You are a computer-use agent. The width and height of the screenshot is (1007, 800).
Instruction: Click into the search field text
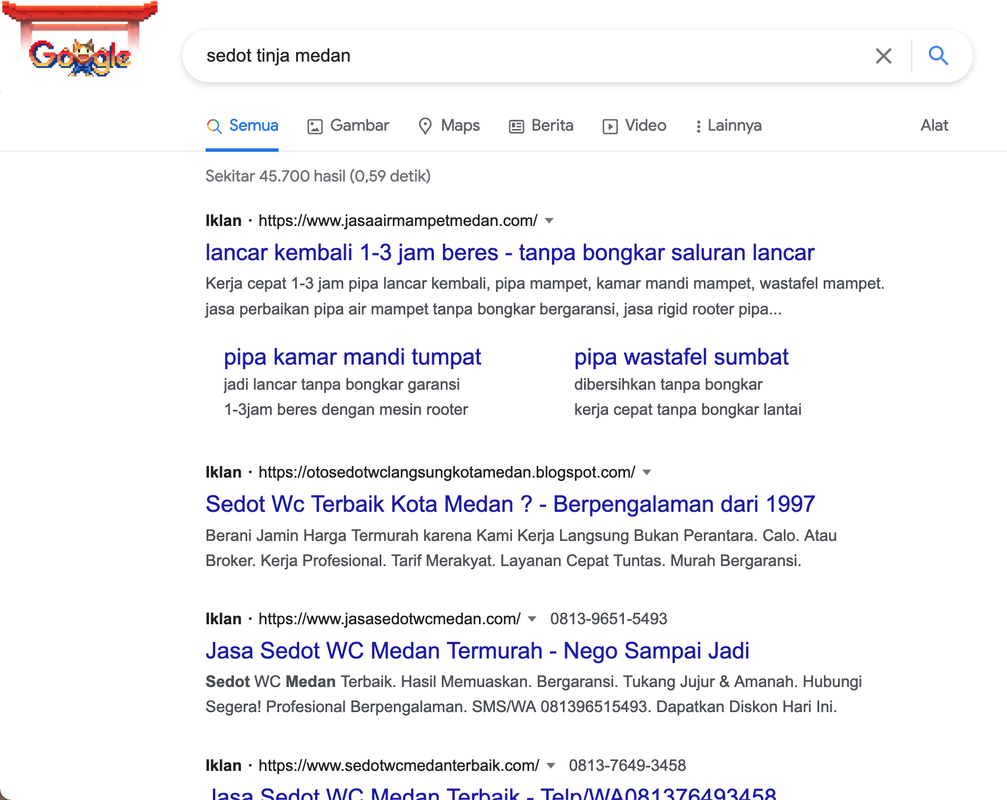pos(500,56)
